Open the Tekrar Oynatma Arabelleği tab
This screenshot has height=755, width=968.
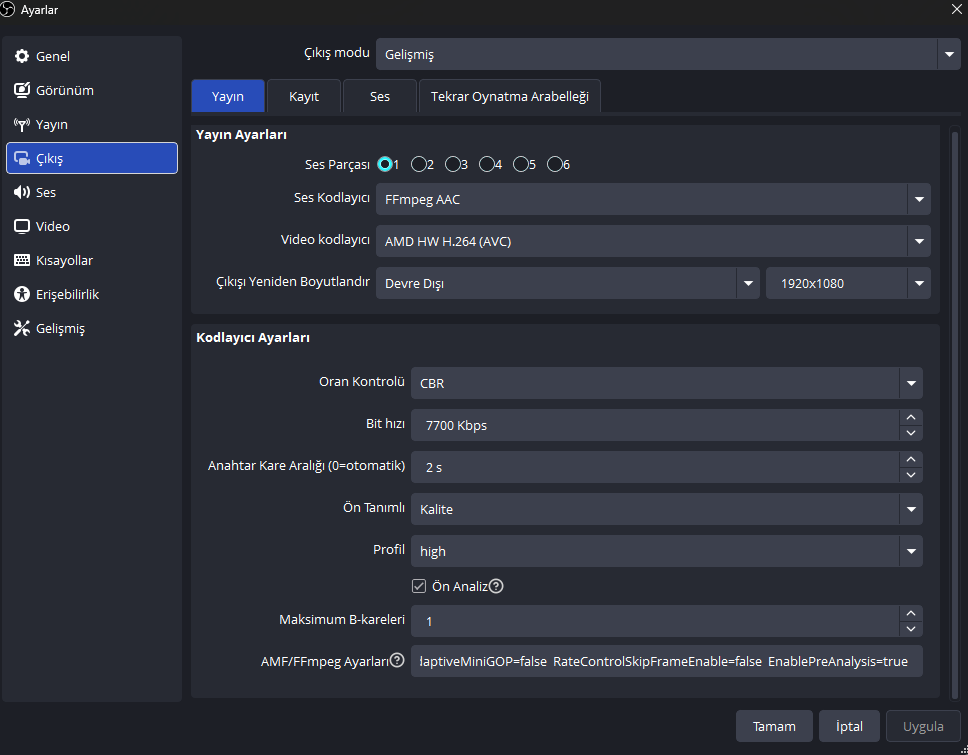(510, 97)
